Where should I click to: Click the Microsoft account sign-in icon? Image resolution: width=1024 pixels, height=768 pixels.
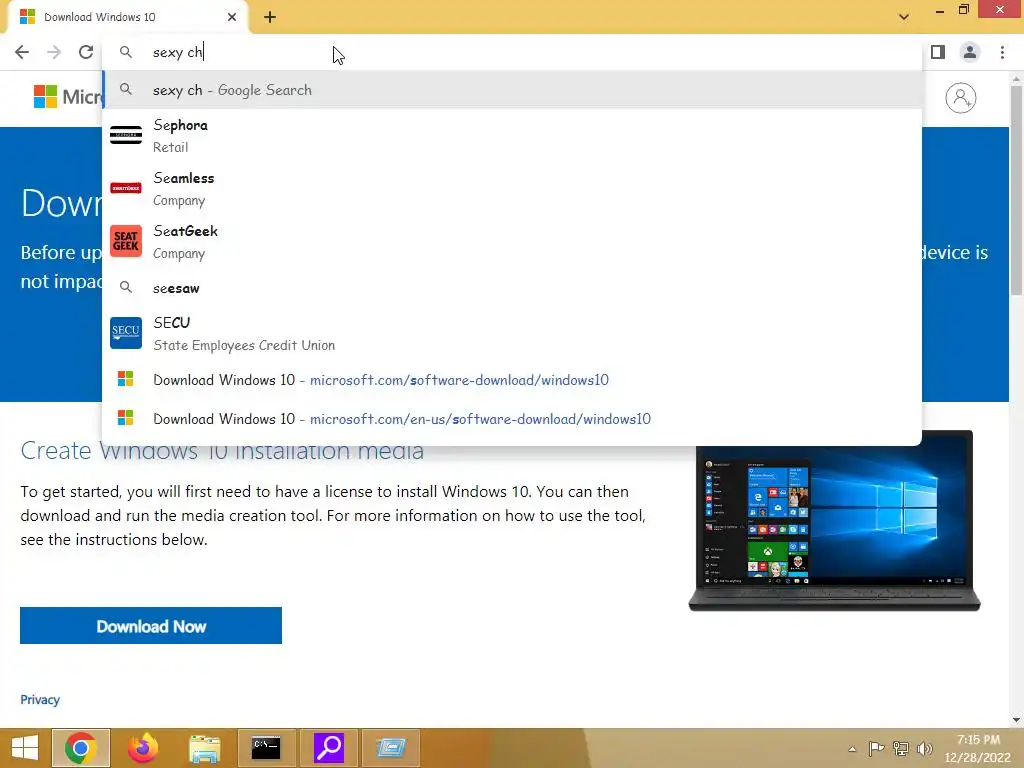[x=961, y=98]
